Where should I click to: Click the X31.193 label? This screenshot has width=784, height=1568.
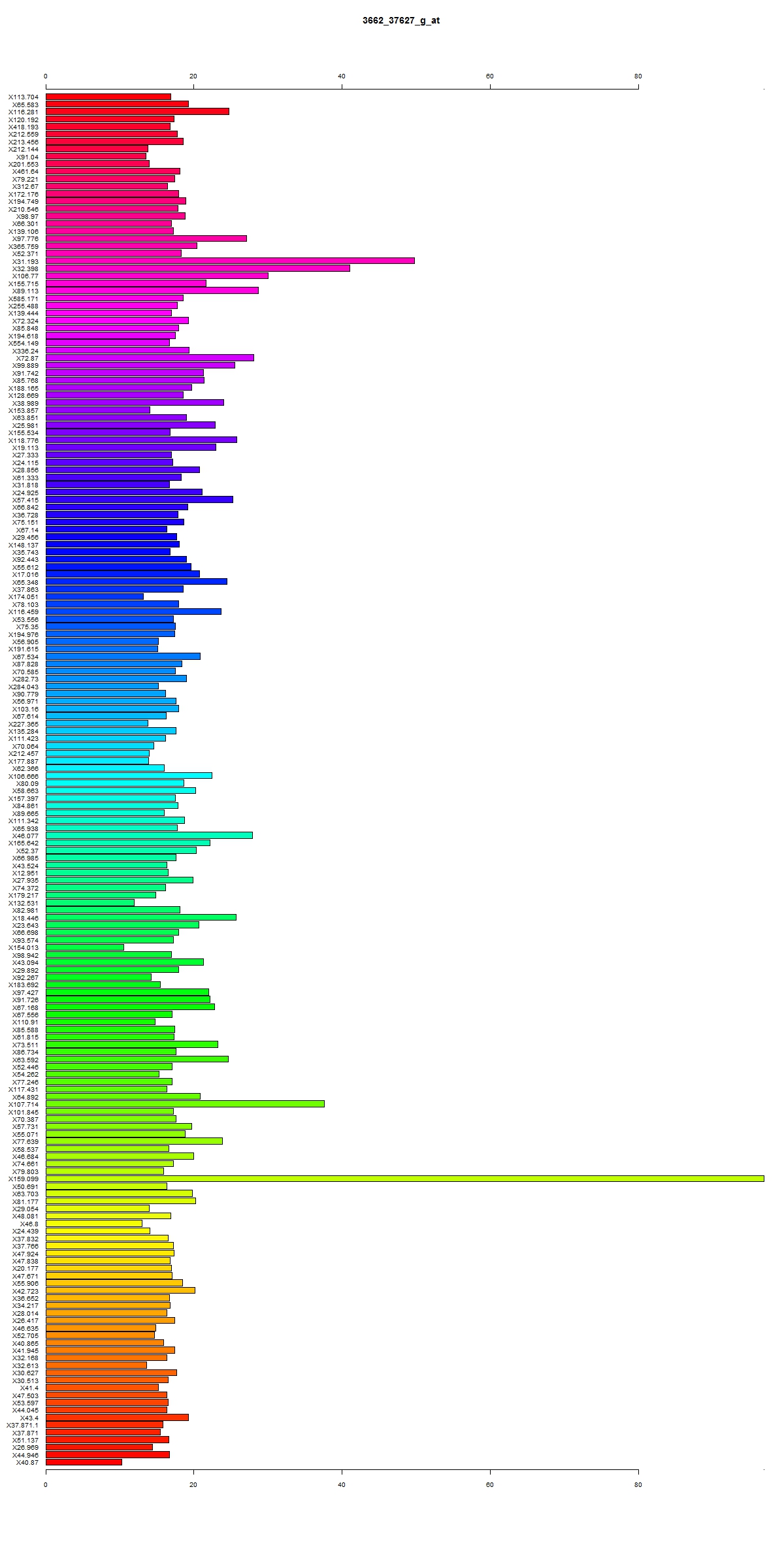[25, 261]
